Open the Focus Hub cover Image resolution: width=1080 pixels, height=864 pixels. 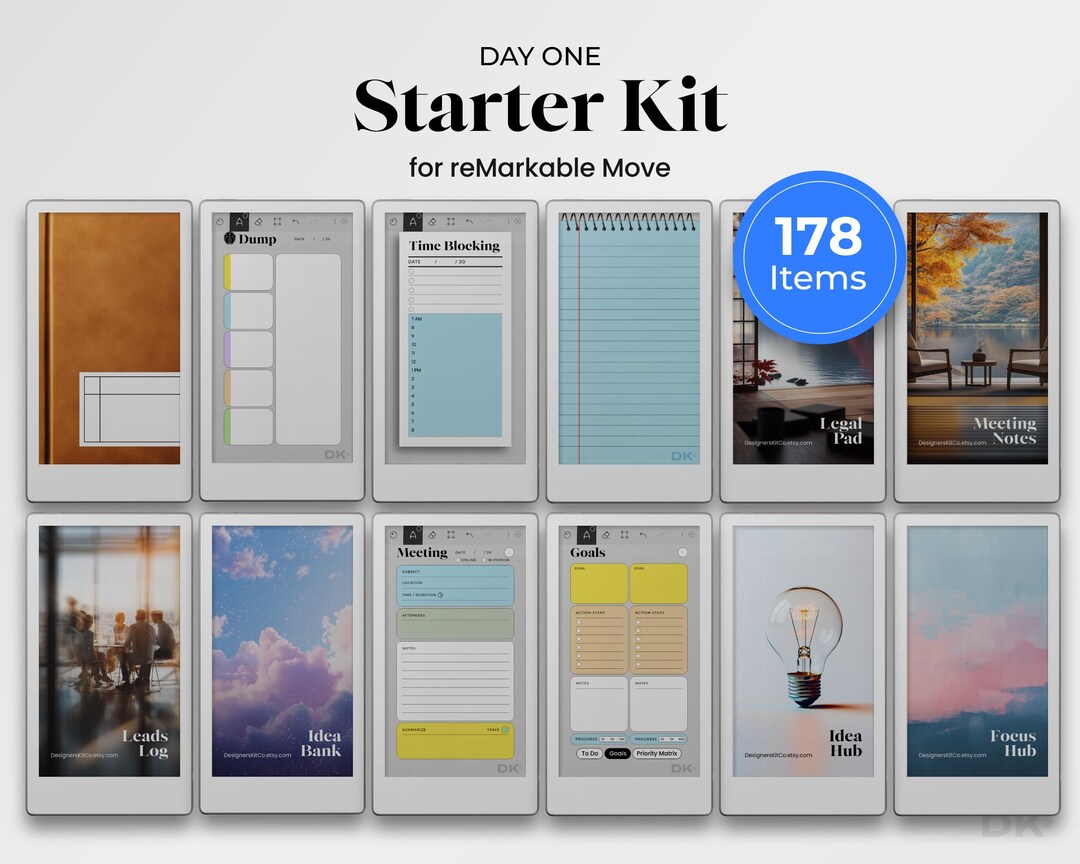(x=977, y=651)
